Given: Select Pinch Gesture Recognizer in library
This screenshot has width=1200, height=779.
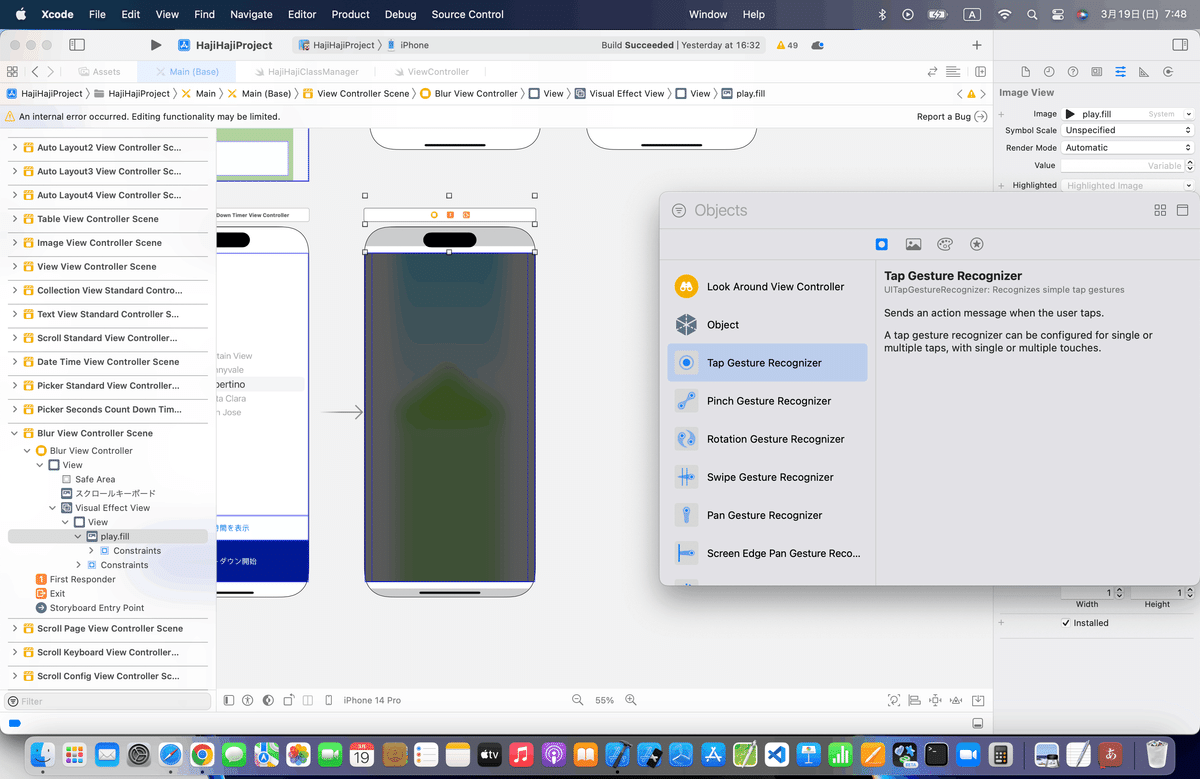Looking at the screenshot, I should (x=767, y=401).
